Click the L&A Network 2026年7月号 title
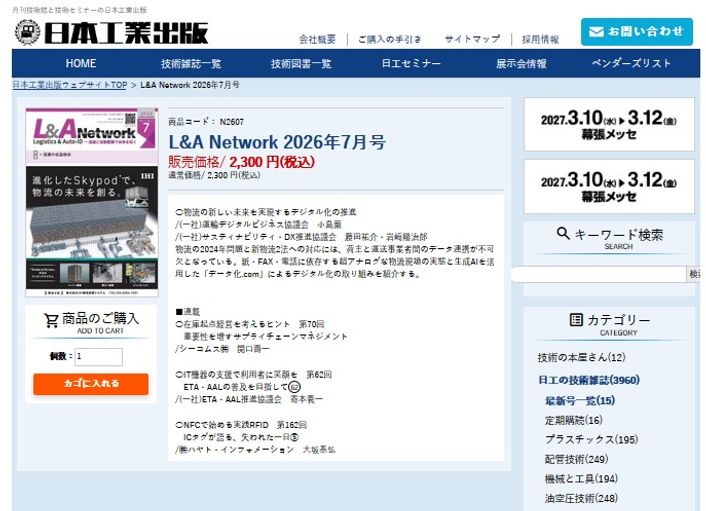 pyautogui.click(x=277, y=142)
